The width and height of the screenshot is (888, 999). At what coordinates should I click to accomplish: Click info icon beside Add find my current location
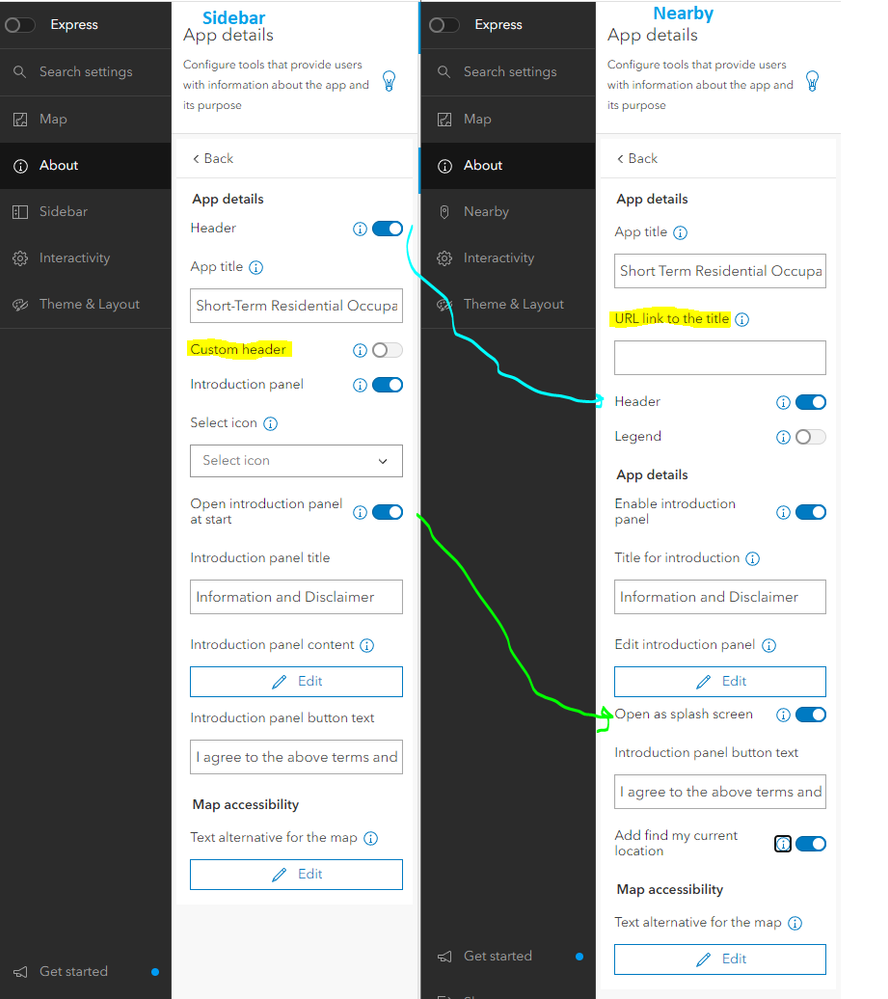[783, 844]
